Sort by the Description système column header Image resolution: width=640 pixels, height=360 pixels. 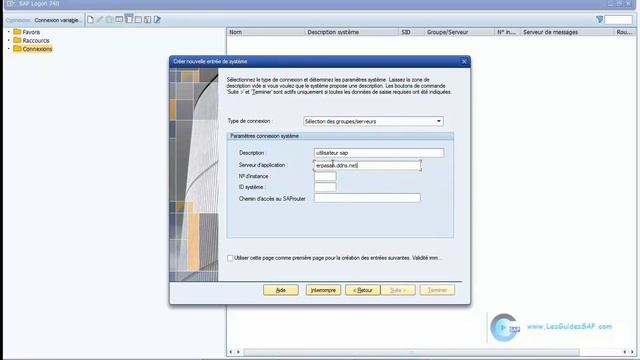351,32
